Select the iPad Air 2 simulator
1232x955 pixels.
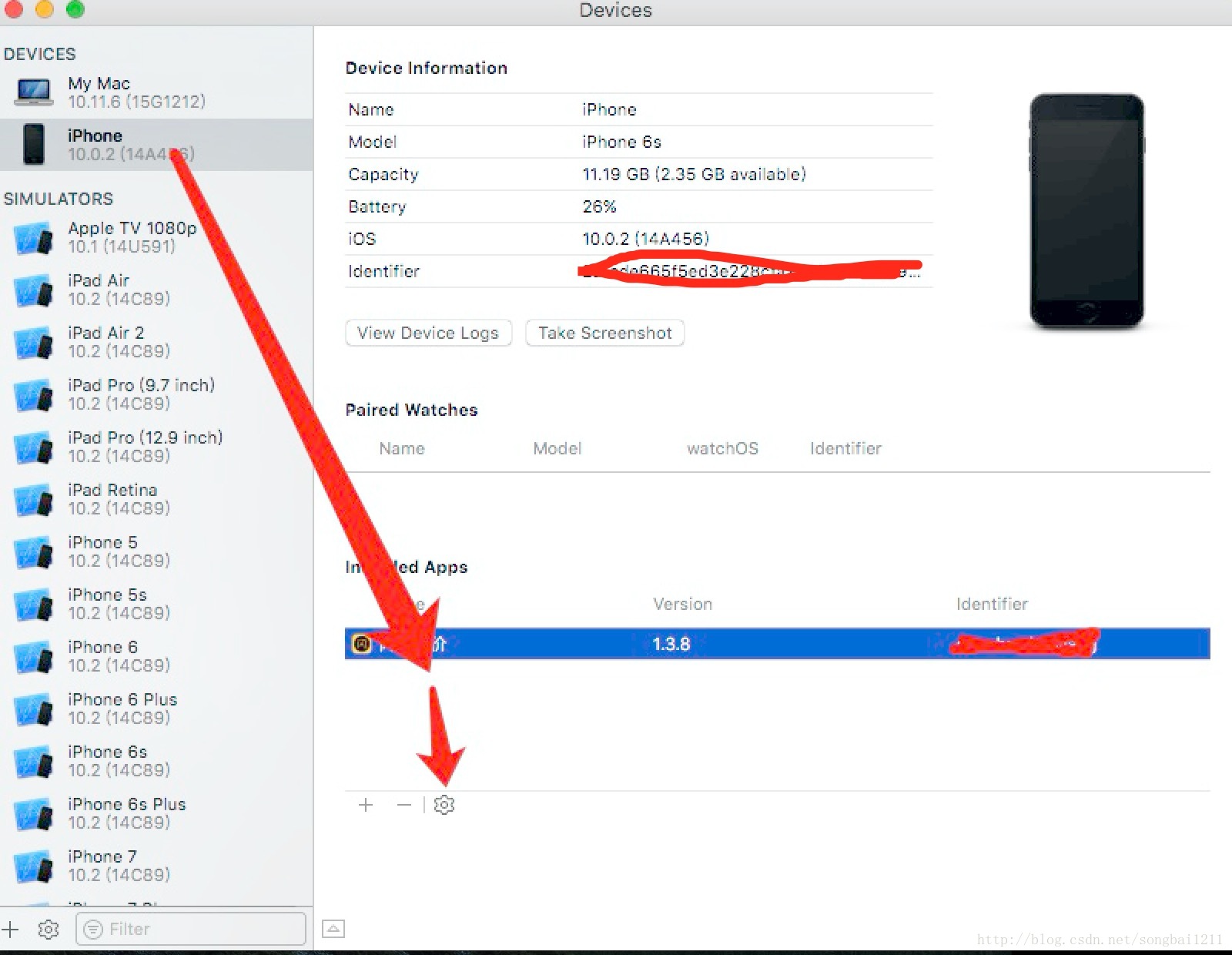tap(156, 342)
